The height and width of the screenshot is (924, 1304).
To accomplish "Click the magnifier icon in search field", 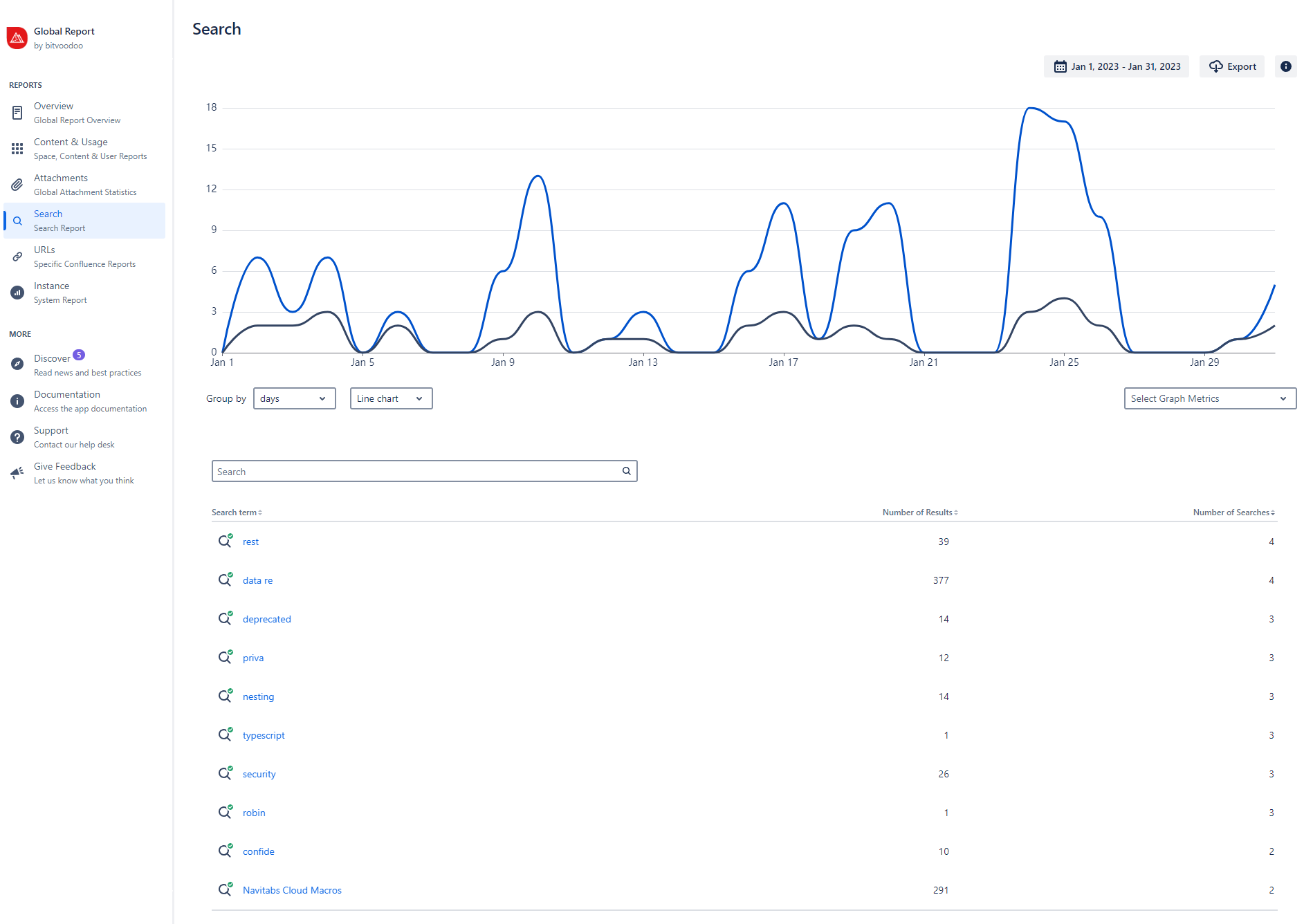I will coord(626,471).
